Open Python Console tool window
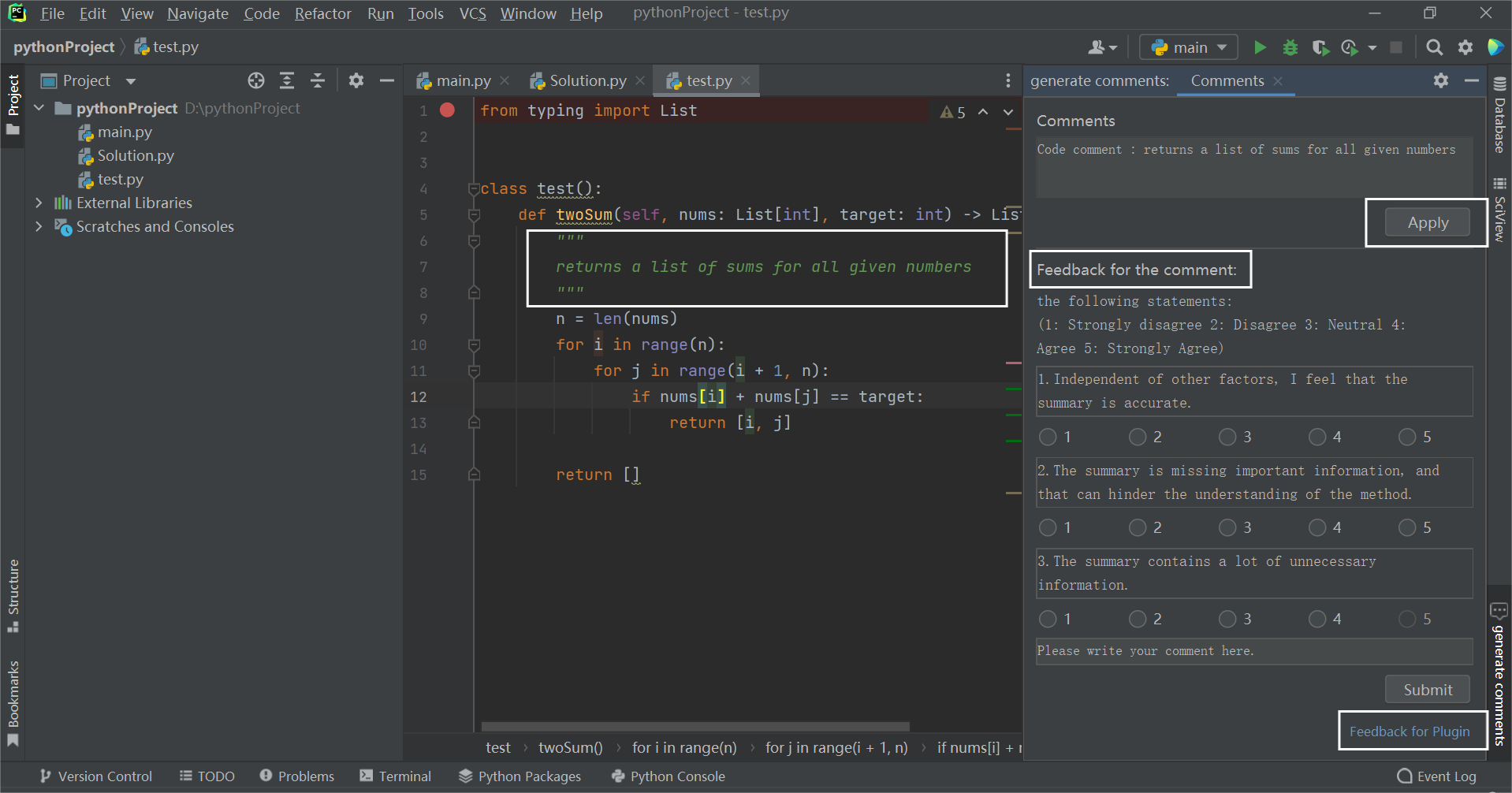This screenshot has height=793, width=1512. [668, 776]
